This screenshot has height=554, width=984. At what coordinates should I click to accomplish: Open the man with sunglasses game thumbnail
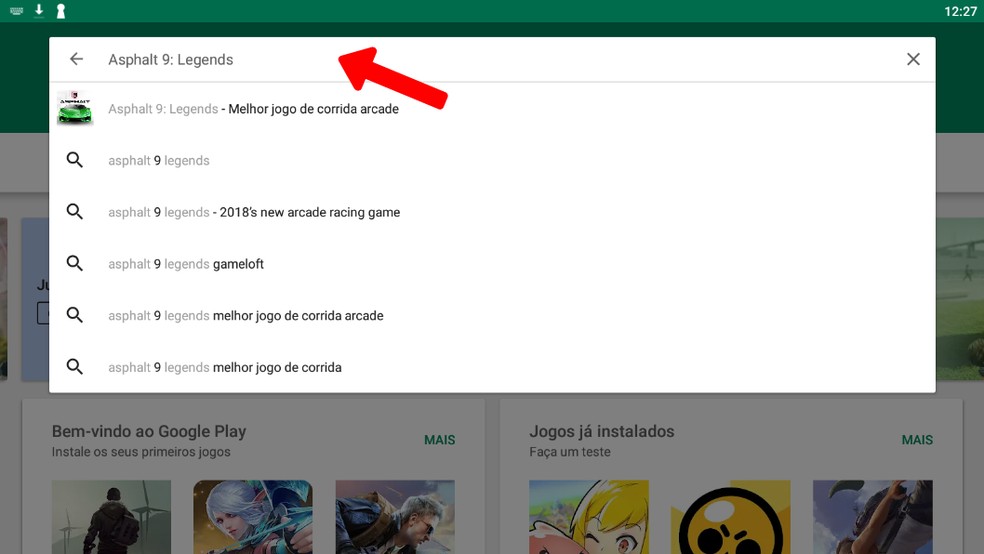pyautogui.click(x=395, y=517)
